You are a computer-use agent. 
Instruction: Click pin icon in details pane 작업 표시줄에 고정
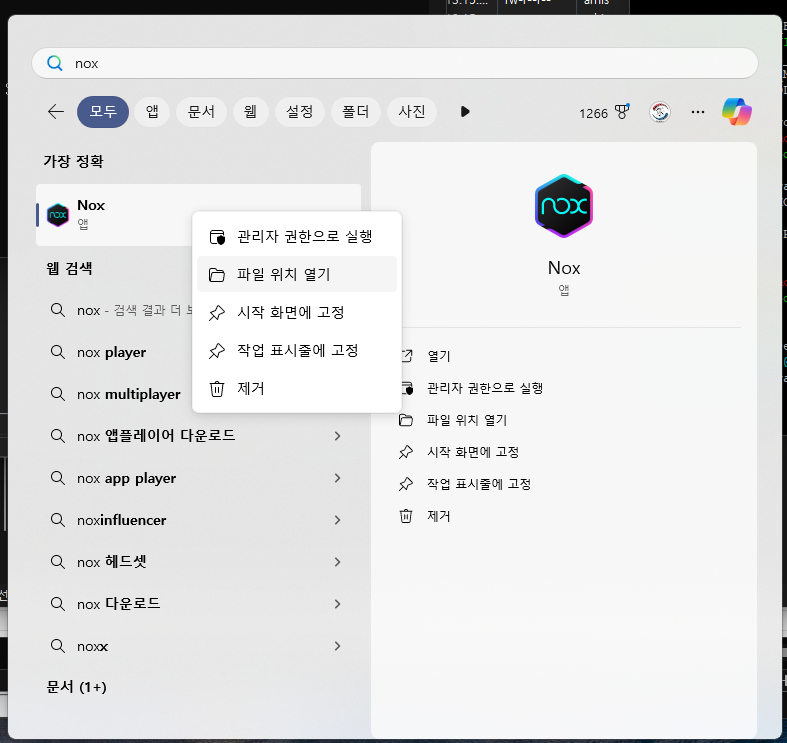coord(406,484)
